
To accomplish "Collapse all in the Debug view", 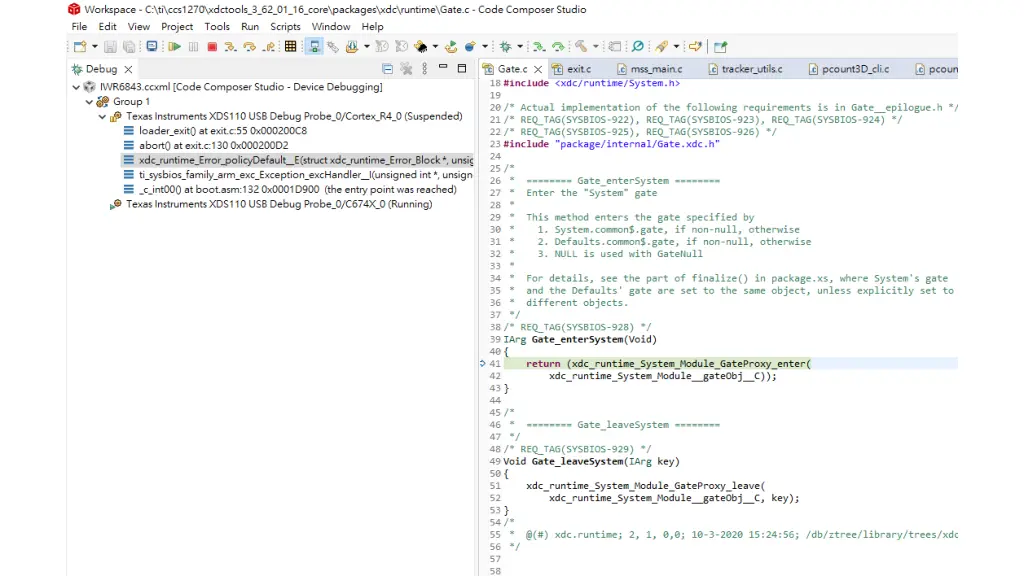I will click(x=387, y=69).
